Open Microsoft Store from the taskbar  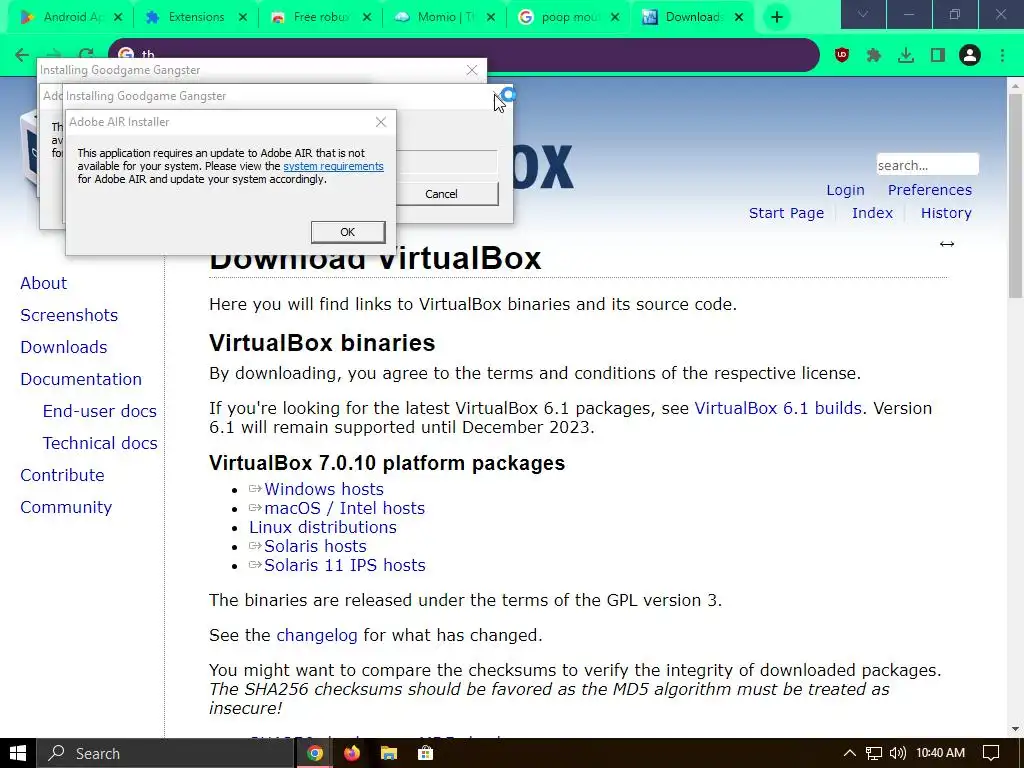click(x=426, y=753)
